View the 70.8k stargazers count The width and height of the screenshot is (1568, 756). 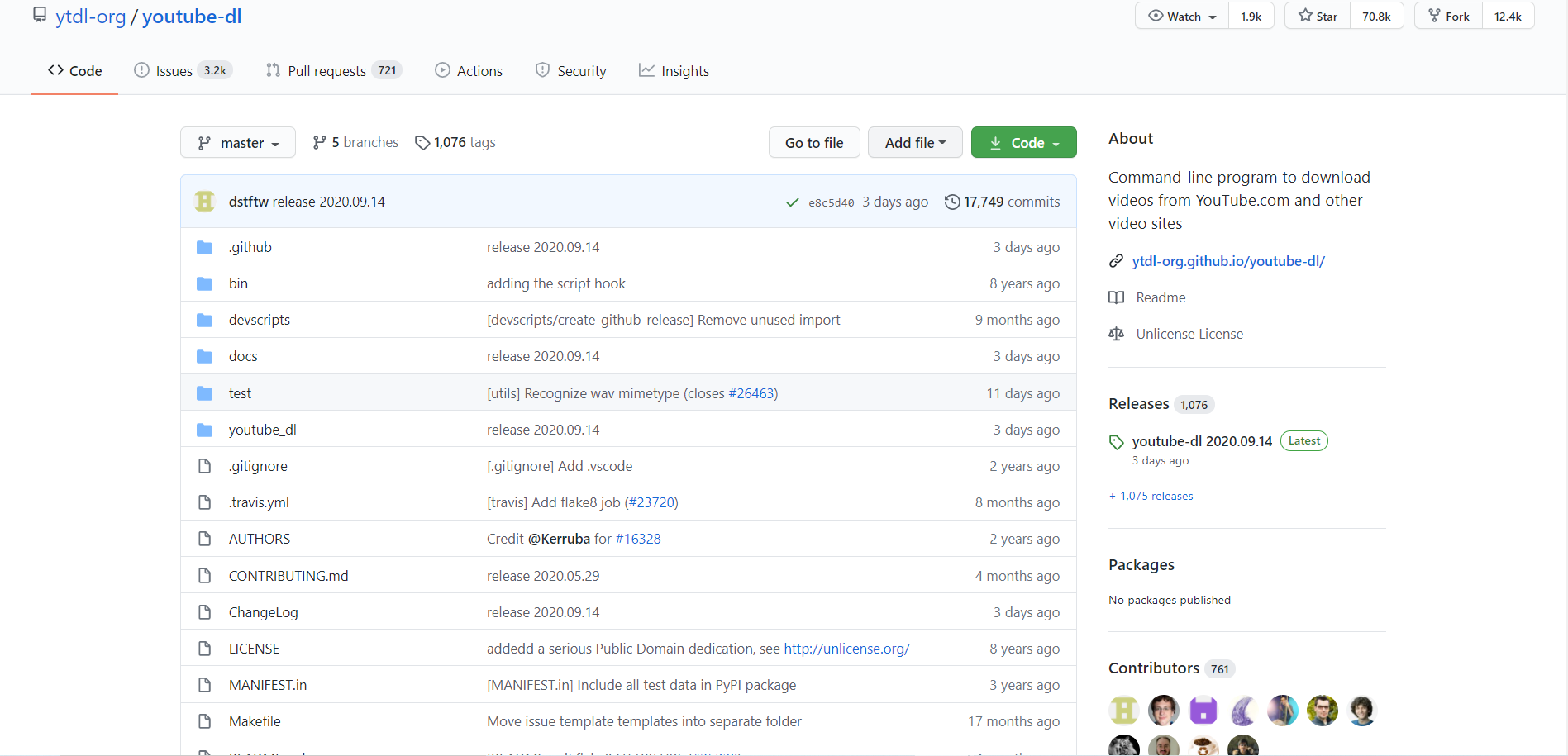(1376, 16)
